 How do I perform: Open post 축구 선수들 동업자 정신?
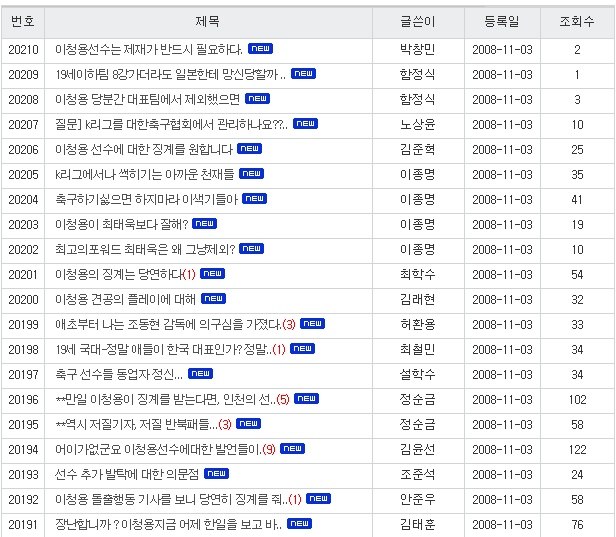click(119, 374)
